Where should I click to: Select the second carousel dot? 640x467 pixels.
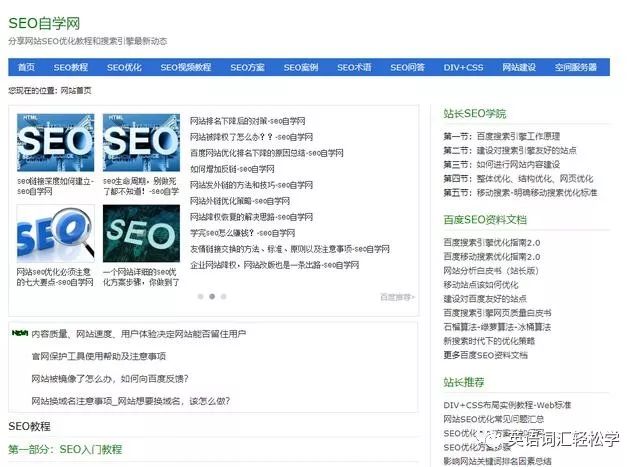coord(212,296)
